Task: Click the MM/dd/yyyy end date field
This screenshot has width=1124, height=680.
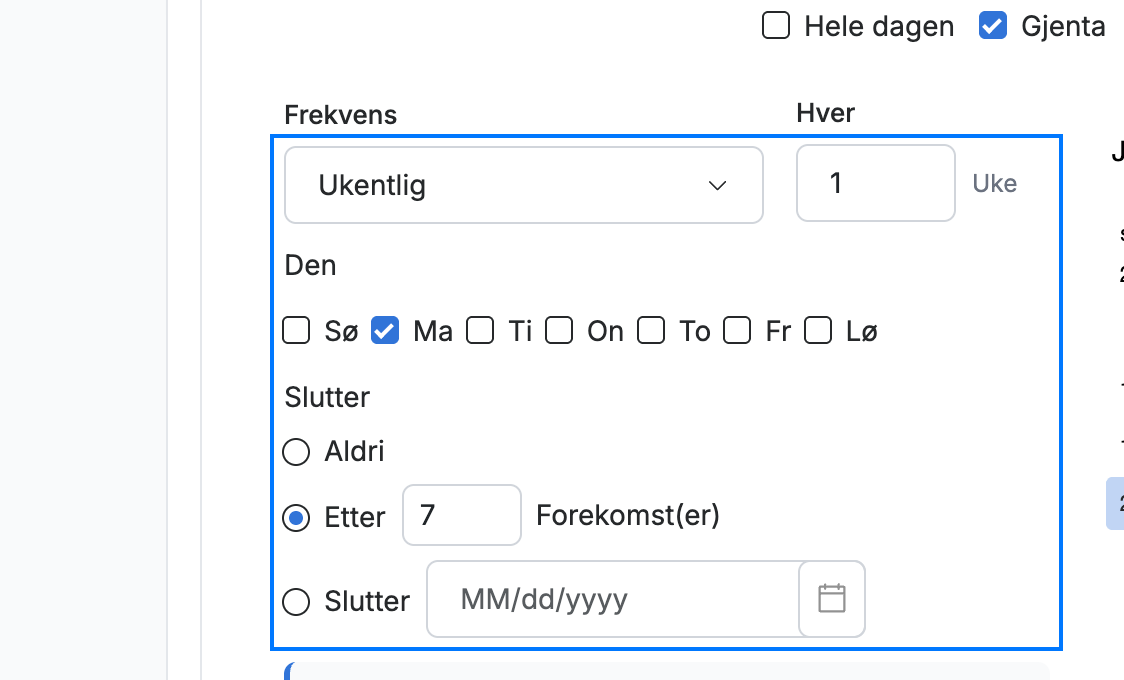Action: click(x=614, y=599)
